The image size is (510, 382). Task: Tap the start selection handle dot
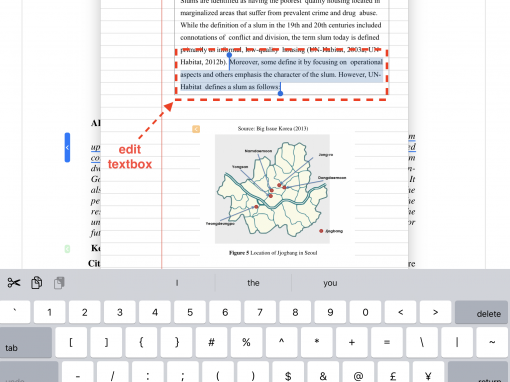(229, 55)
